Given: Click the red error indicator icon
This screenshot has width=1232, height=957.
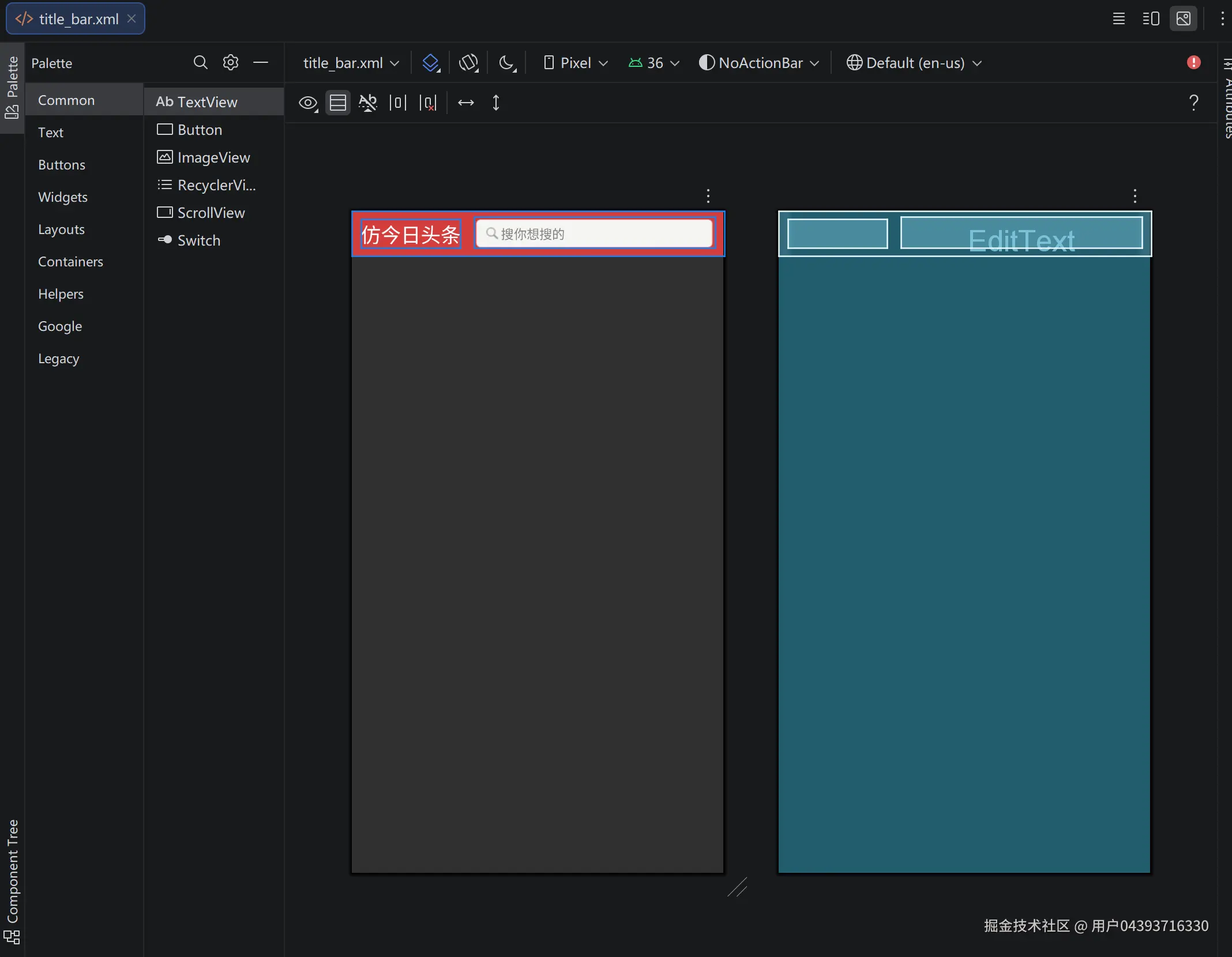Looking at the screenshot, I should coord(1193,62).
